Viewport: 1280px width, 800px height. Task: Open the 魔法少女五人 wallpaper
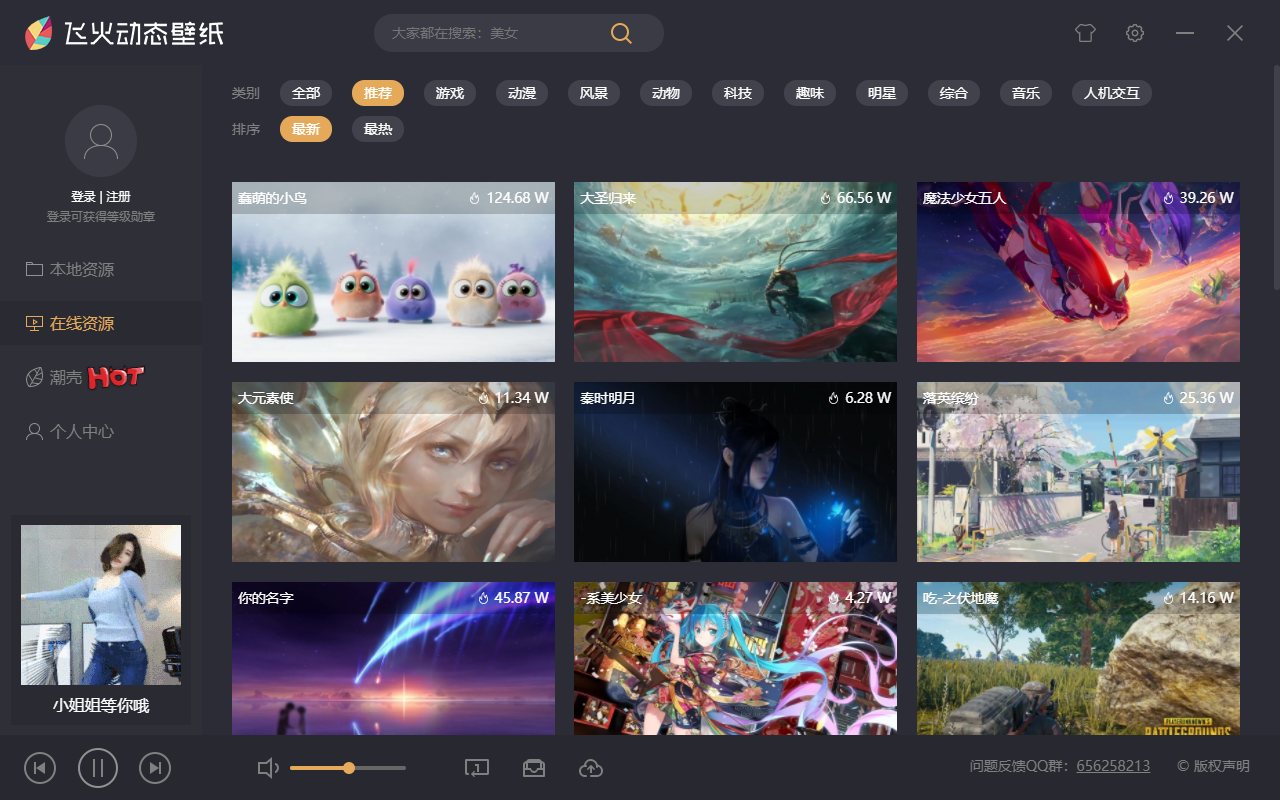pyautogui.click(x=1078, y=272)
